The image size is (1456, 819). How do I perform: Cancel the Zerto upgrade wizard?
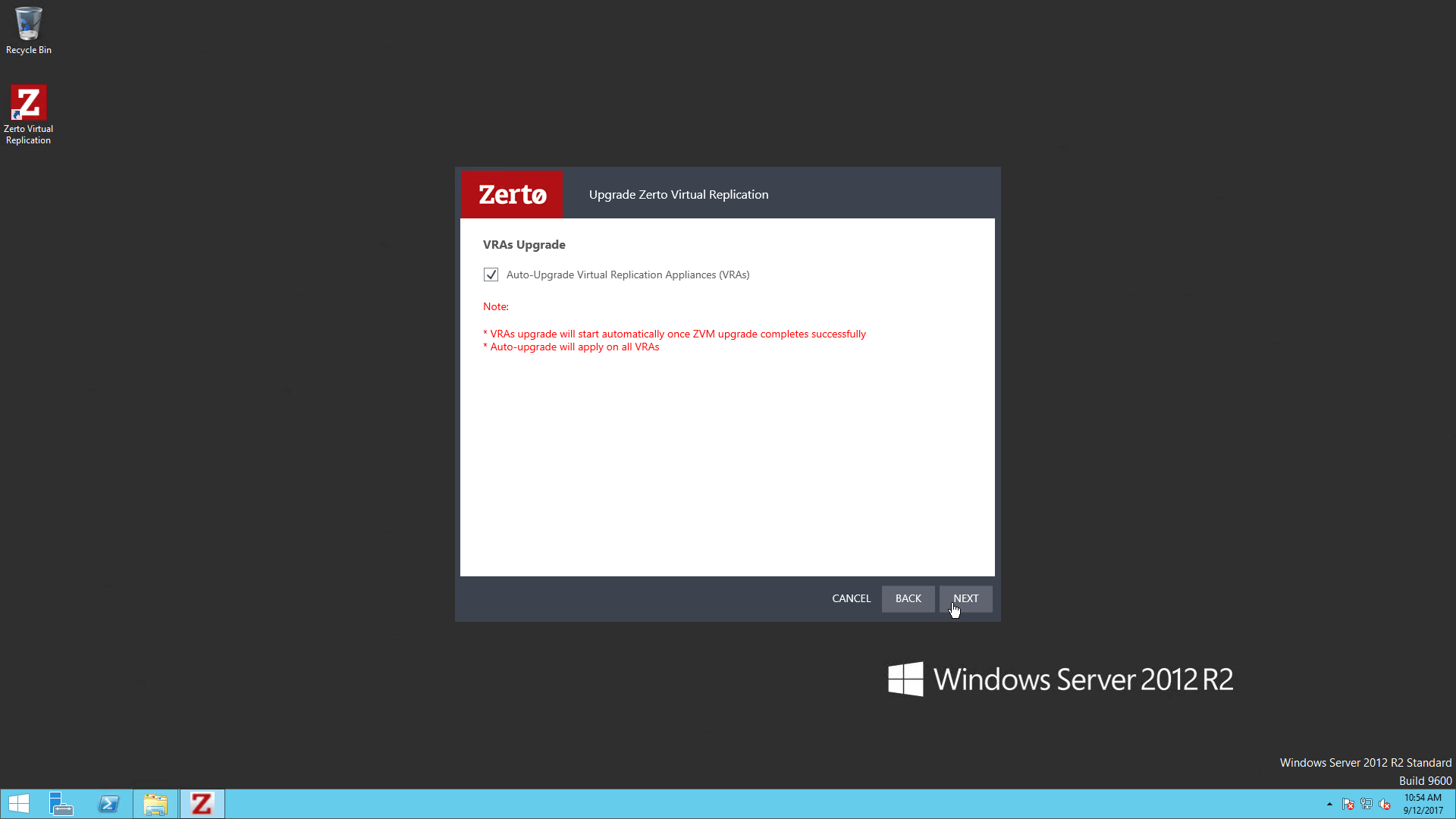coord(851,598)
